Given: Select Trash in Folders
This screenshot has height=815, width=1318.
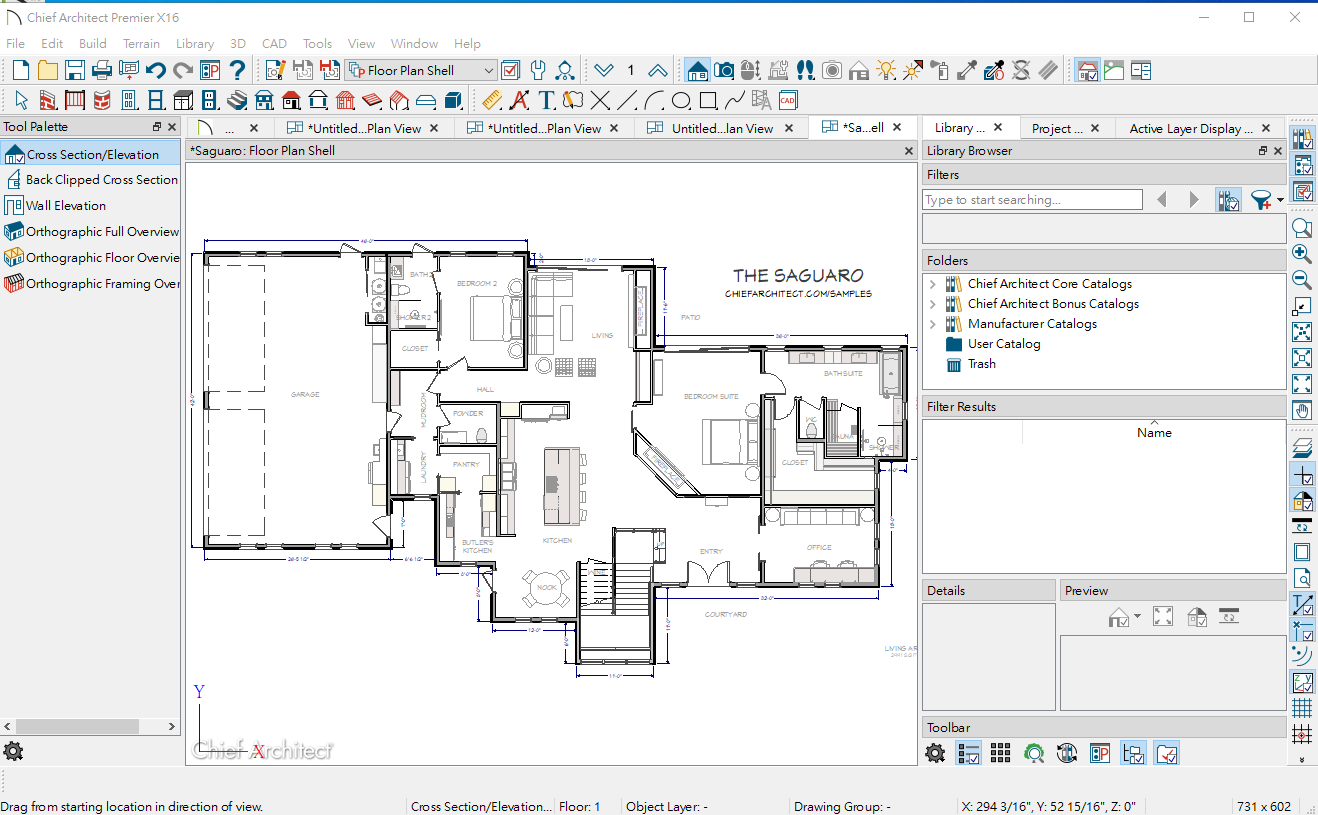Looking at the screenshot, I should click(x=981, y=364).
